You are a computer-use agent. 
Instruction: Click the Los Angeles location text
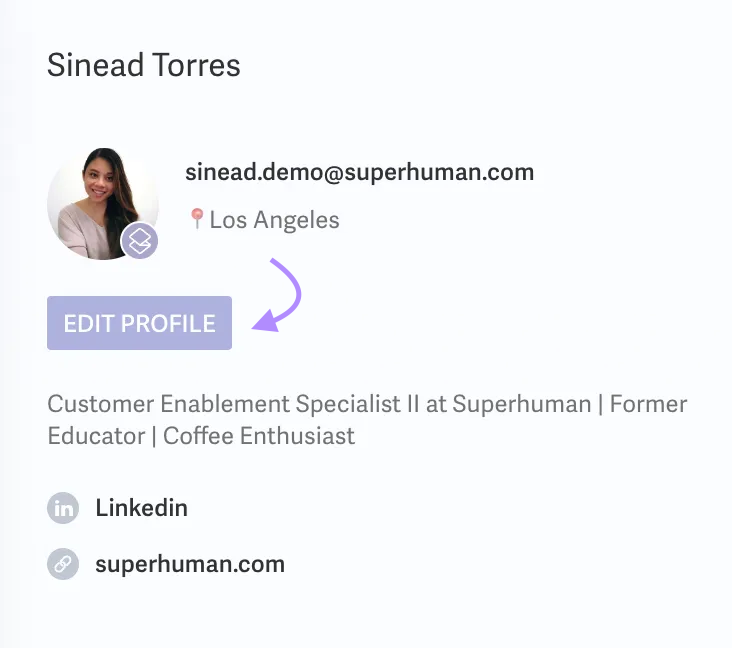pyautogui.click(x=274, y=219)
